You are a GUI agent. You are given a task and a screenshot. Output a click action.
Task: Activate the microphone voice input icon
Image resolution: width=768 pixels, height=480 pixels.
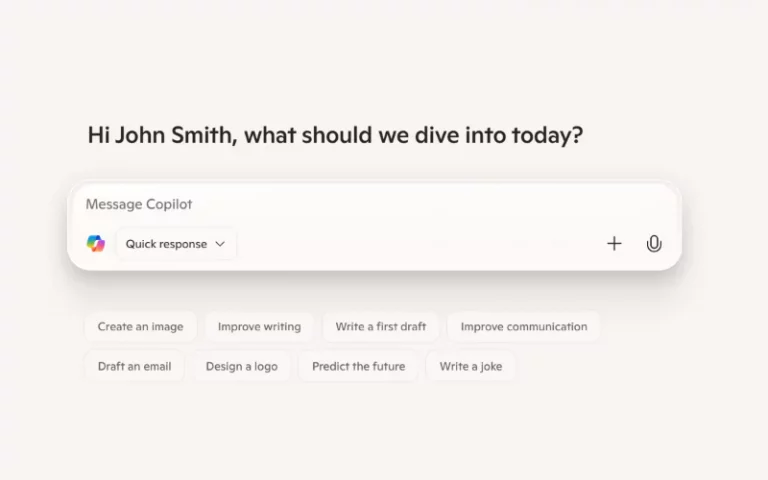654,244
